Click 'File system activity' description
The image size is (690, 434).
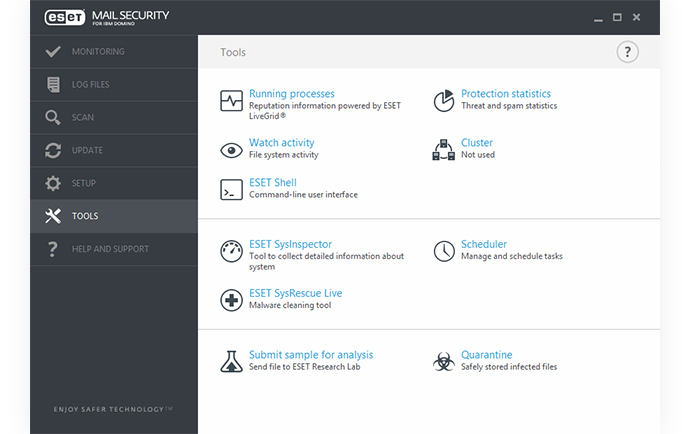(x=283, y=155)
